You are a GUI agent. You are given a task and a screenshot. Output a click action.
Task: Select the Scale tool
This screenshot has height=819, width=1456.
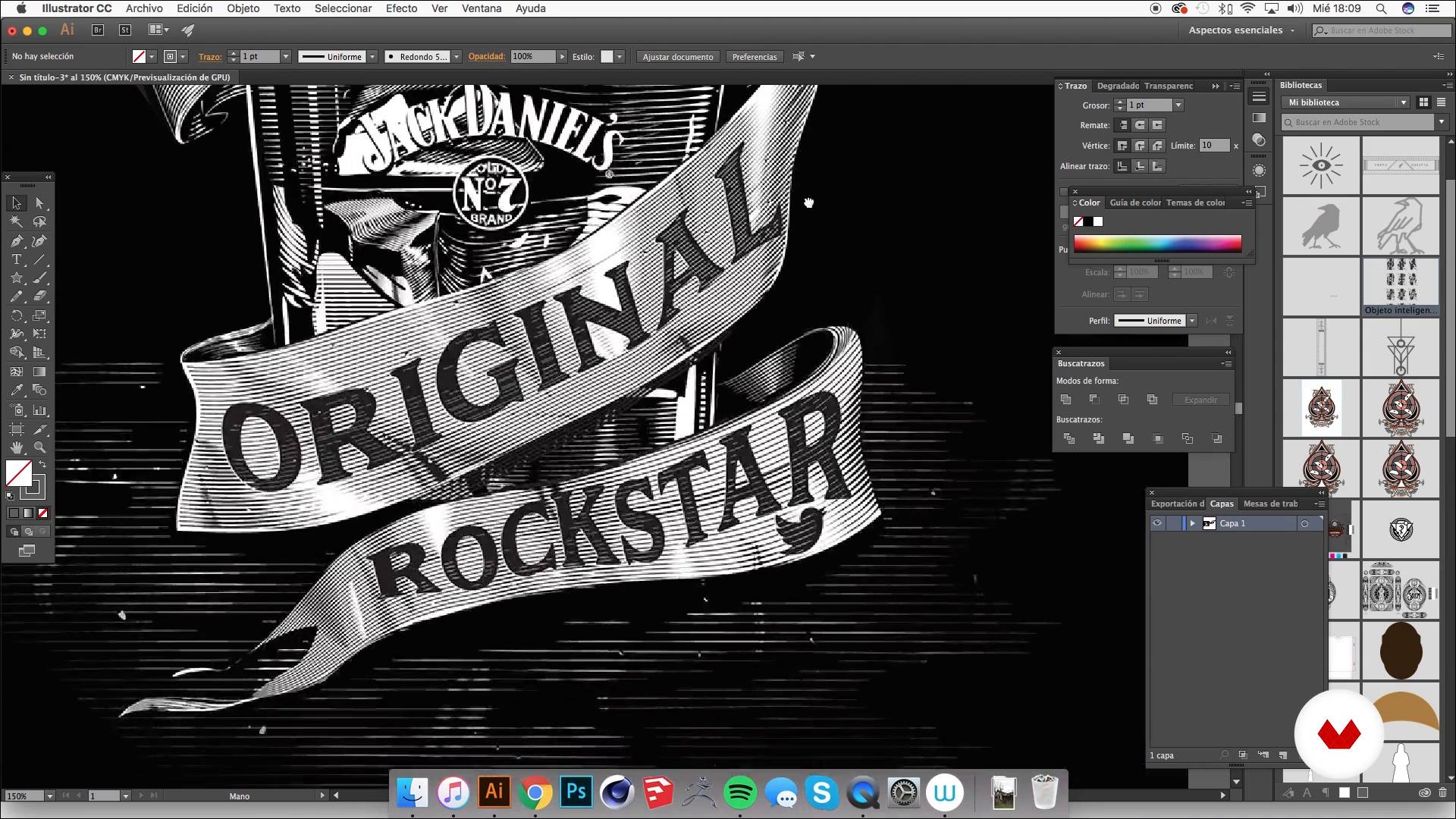[39, 315]
